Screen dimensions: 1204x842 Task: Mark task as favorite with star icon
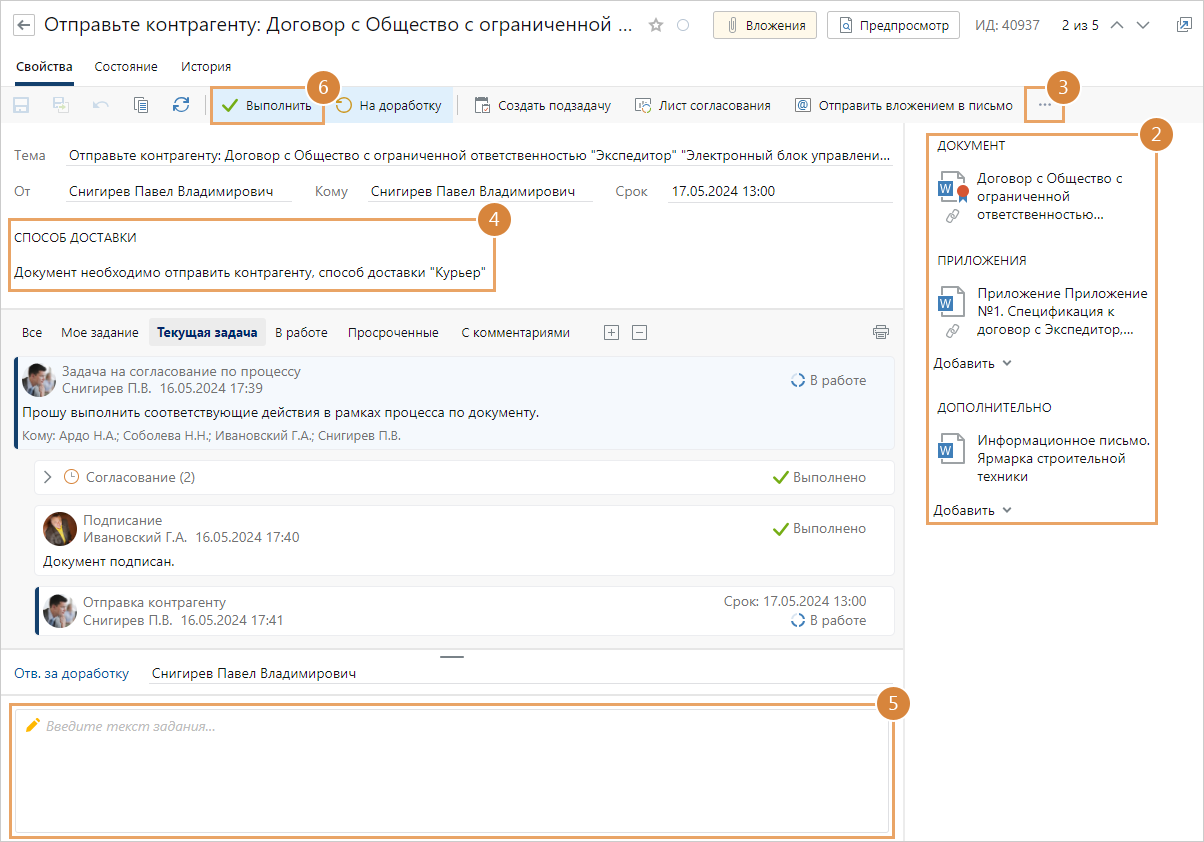pos(656,25)
